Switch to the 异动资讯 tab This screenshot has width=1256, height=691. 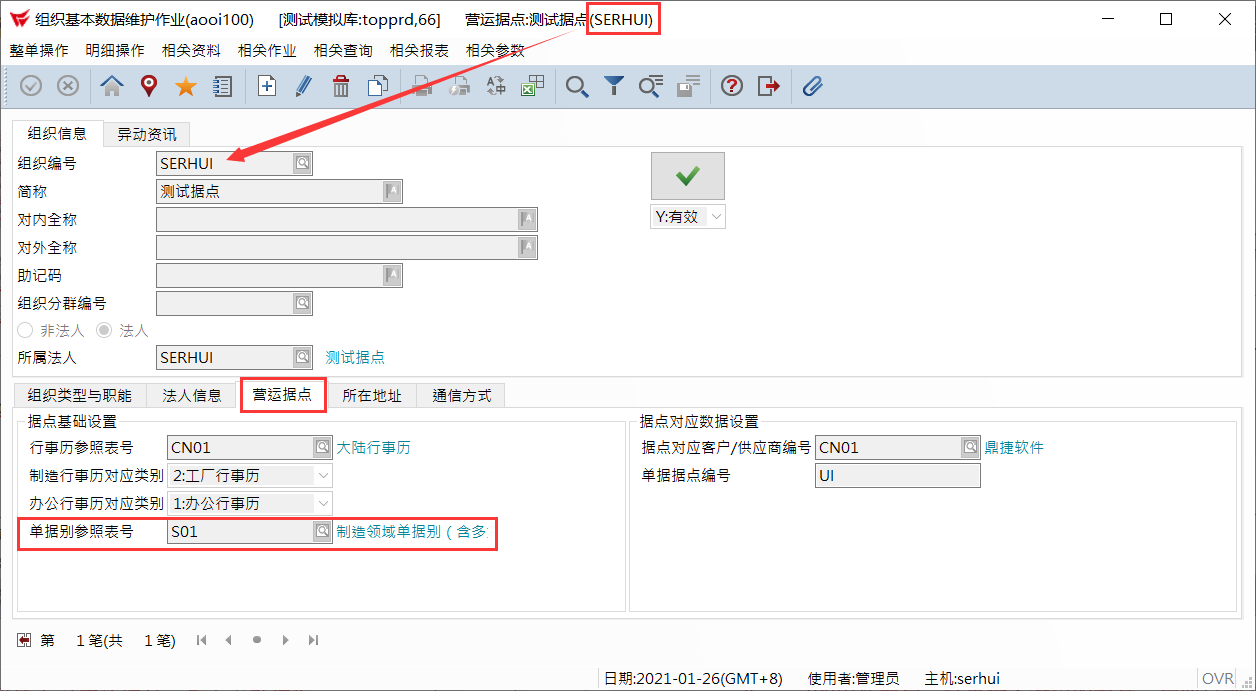pos(146,134)
